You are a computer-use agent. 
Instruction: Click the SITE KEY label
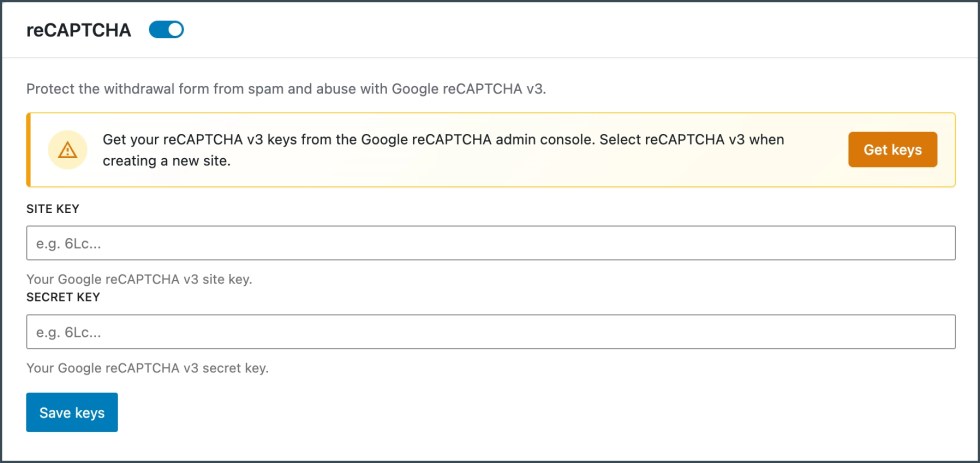[52, 209]
